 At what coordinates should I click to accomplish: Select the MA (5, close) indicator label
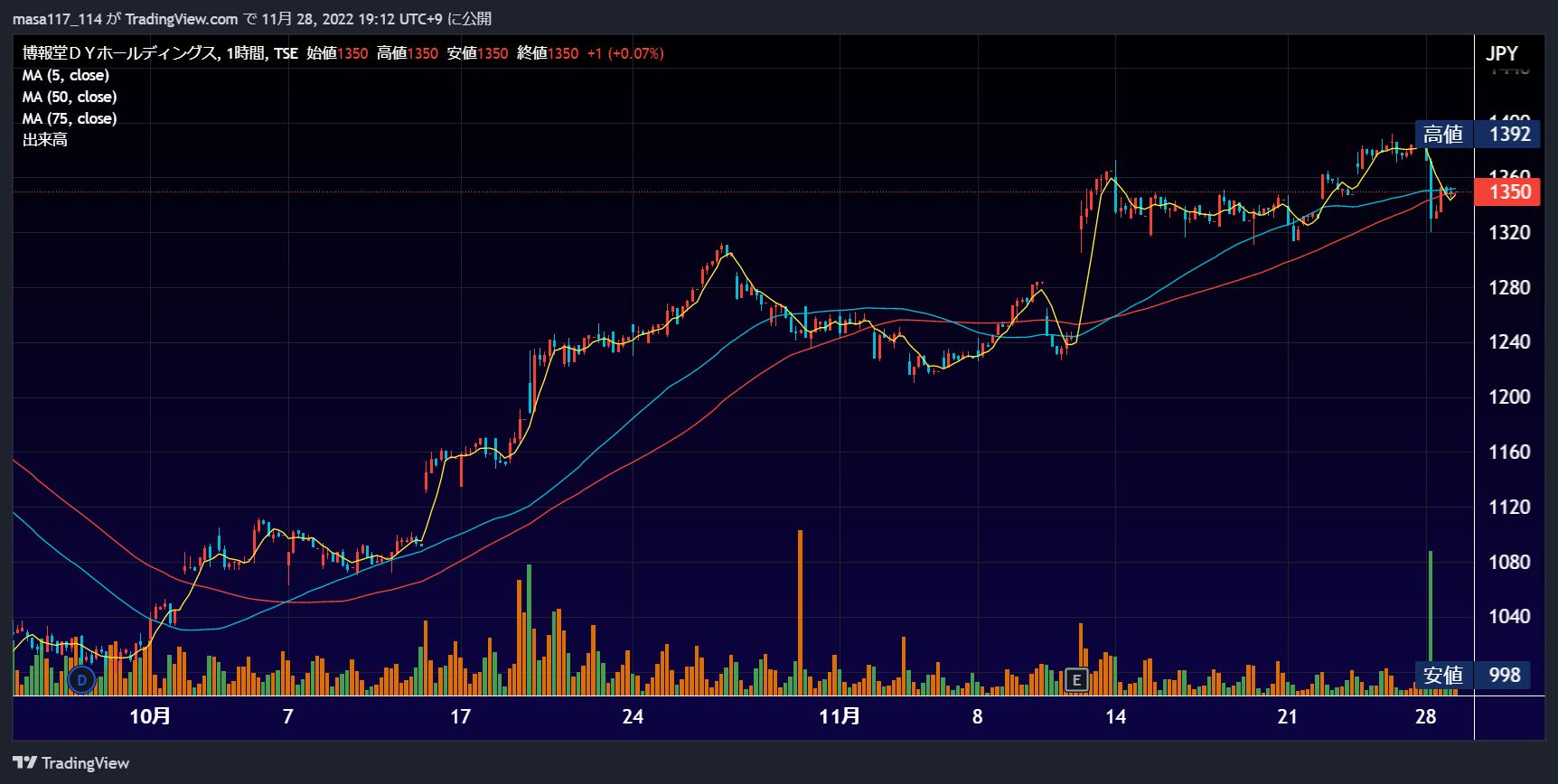click(x=66, y=75)
